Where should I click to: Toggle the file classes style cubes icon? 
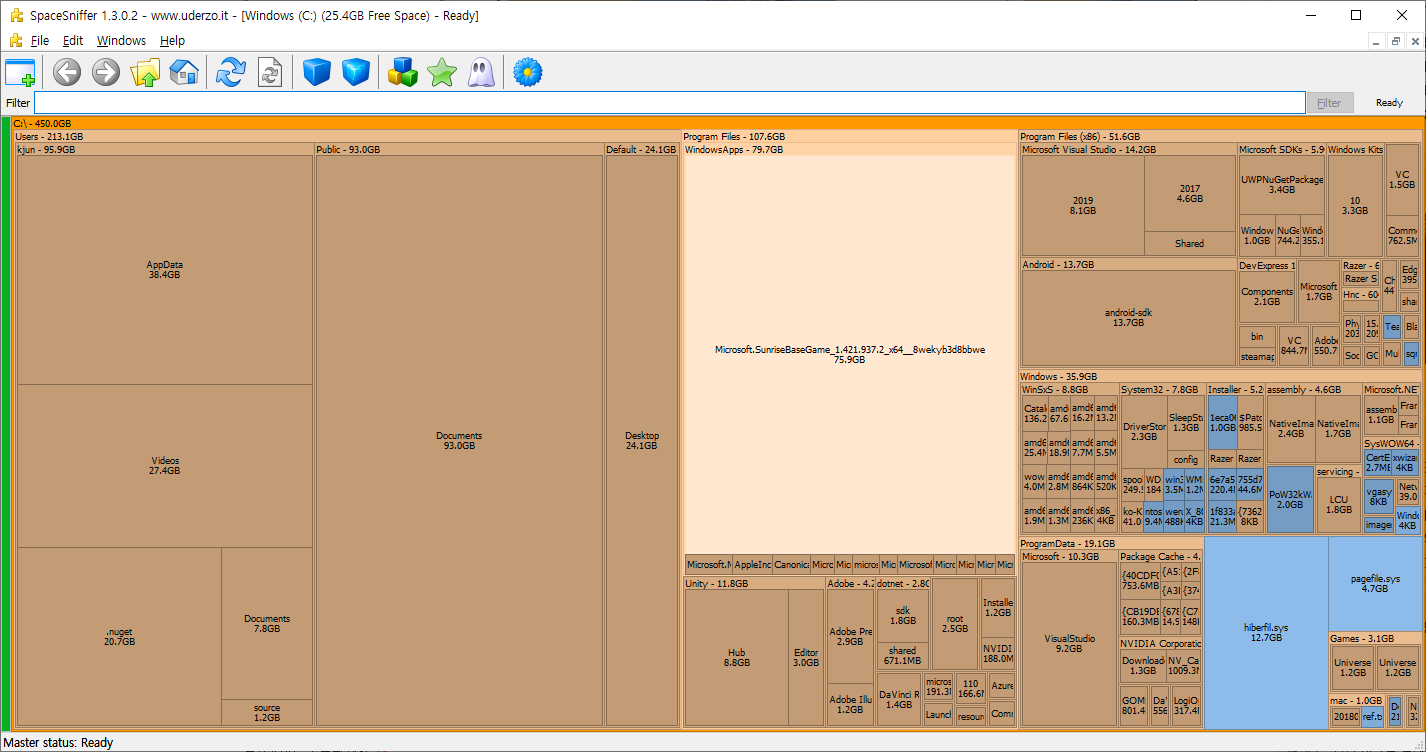click(403, 72)
